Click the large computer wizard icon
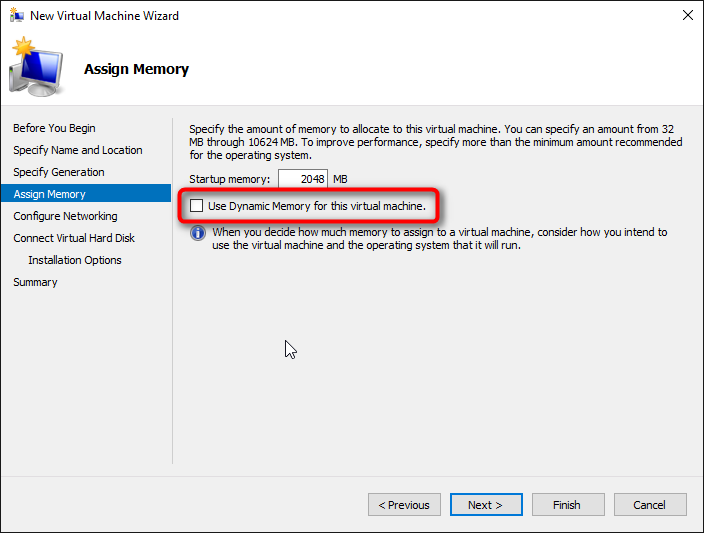This screenshot has width=704, height=533. tap(36, 67)
